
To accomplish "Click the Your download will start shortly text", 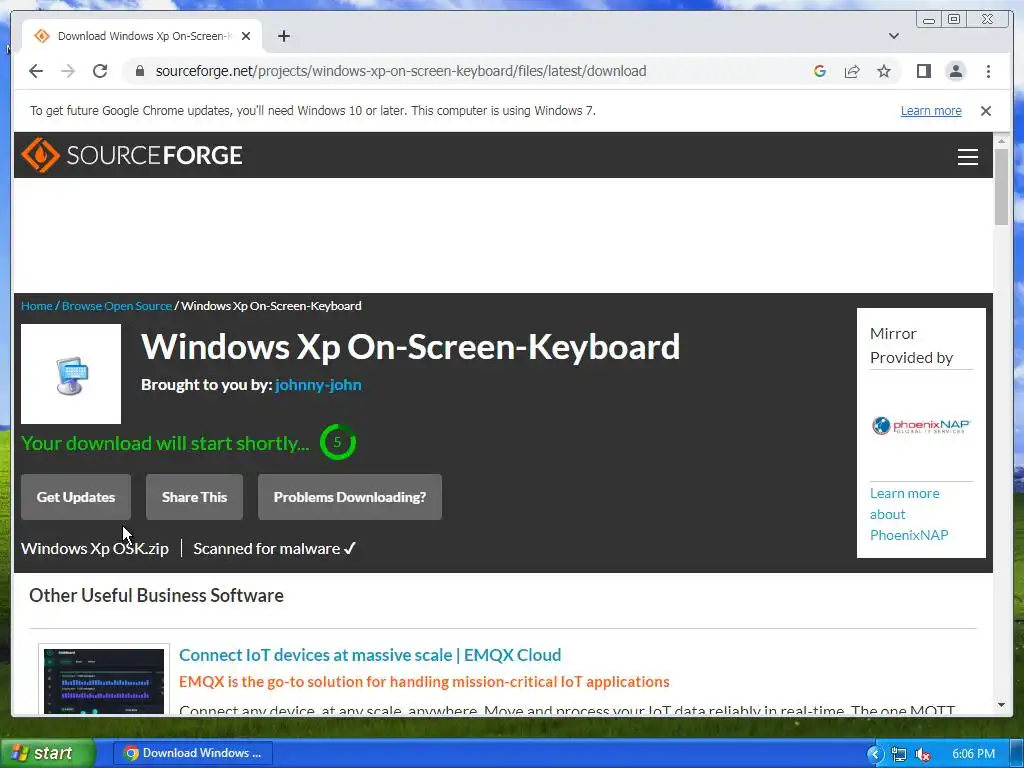I will point(165,443).
